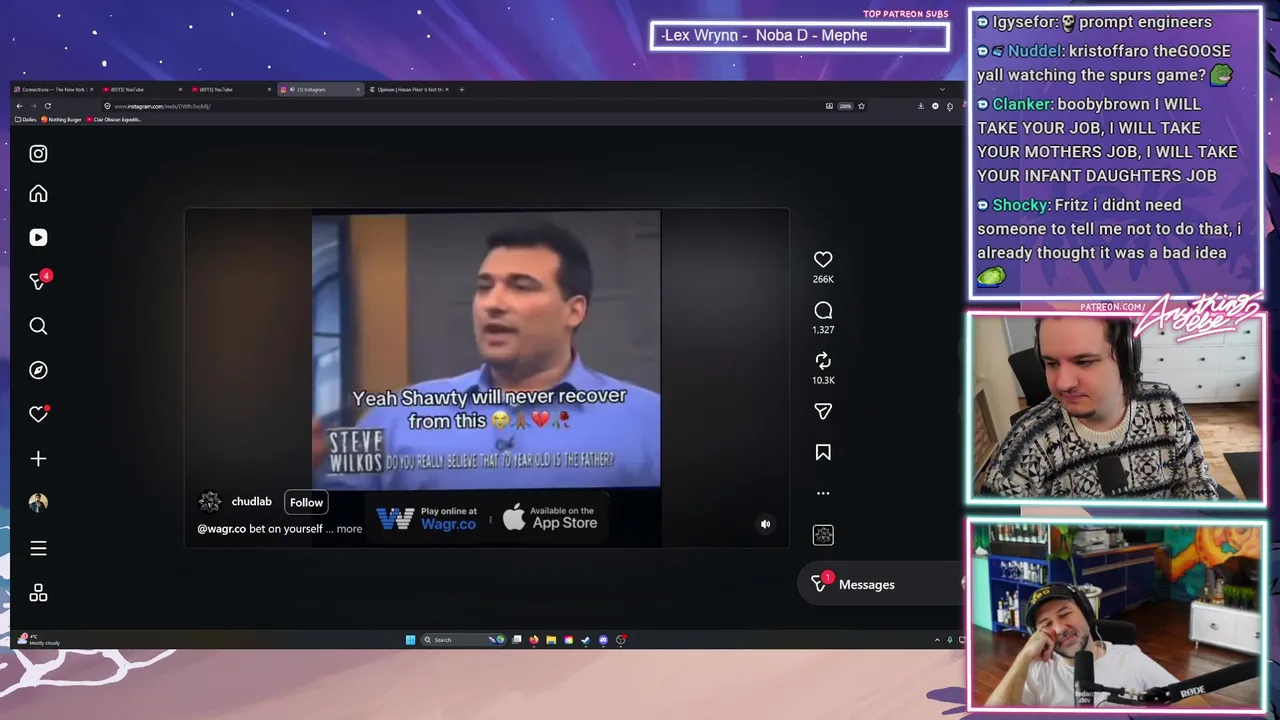
Task: Open the Windows Start menu
Action: coord(410,640)
